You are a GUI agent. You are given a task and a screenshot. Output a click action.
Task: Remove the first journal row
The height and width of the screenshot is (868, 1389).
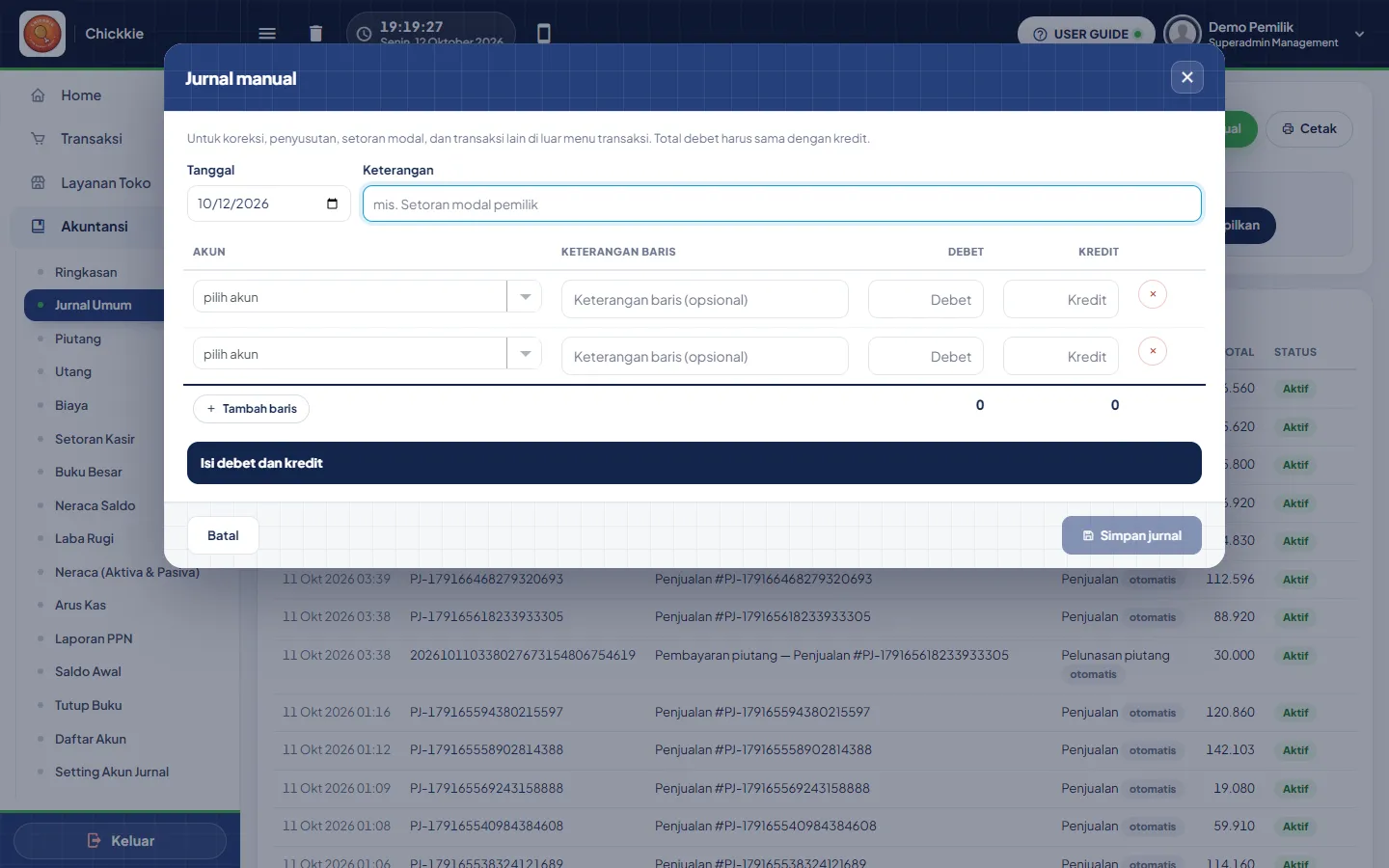(x=1153, y=294)
